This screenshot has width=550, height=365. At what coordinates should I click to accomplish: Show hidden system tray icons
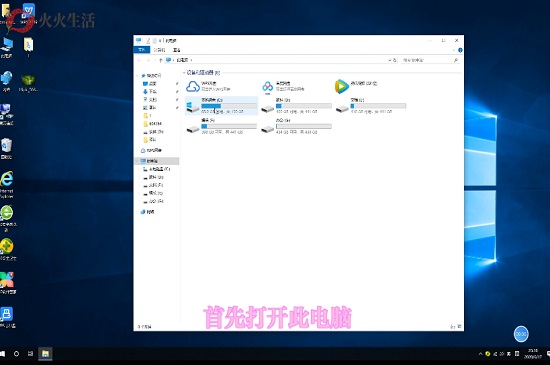(x=480, y=354)
